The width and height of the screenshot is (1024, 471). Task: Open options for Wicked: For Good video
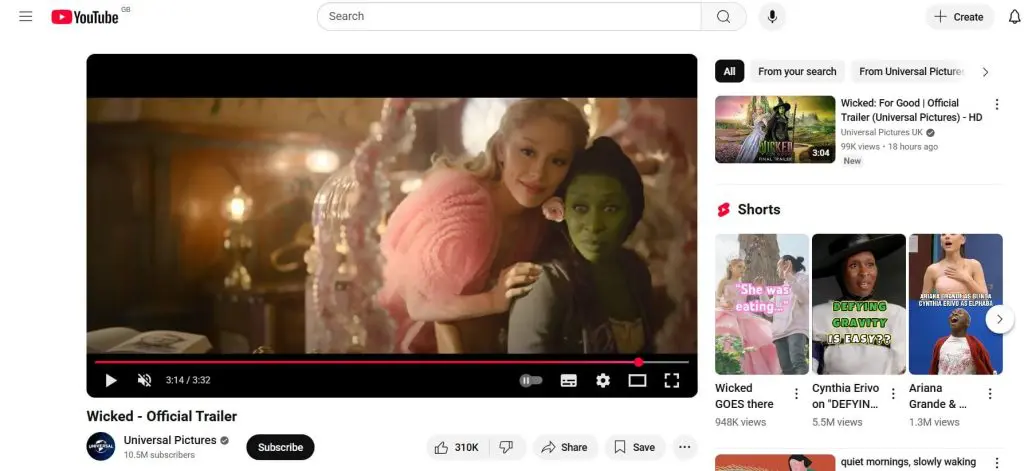tap(996, 104)
